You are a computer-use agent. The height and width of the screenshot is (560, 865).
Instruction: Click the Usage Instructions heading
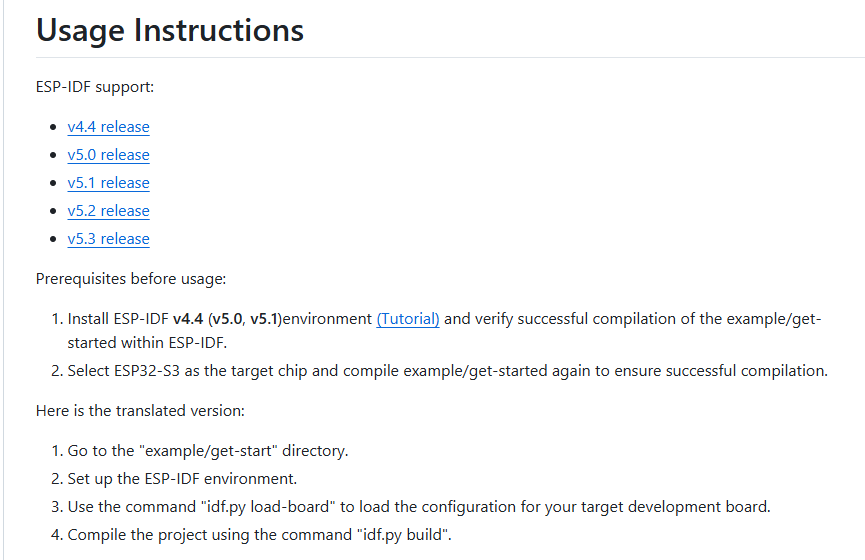click(170, 30)
